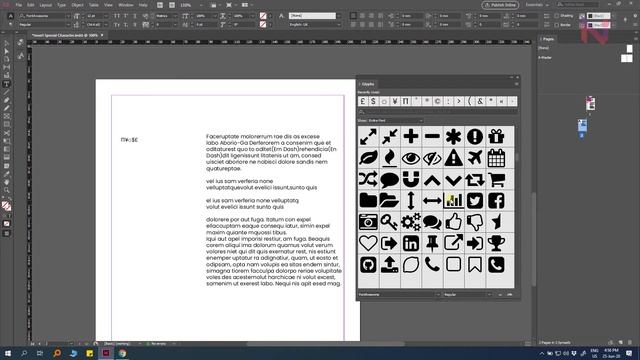Viewport: 640px width, 360px height.
Task: Insert recently used copyright glyph
Action: point(437,101)
